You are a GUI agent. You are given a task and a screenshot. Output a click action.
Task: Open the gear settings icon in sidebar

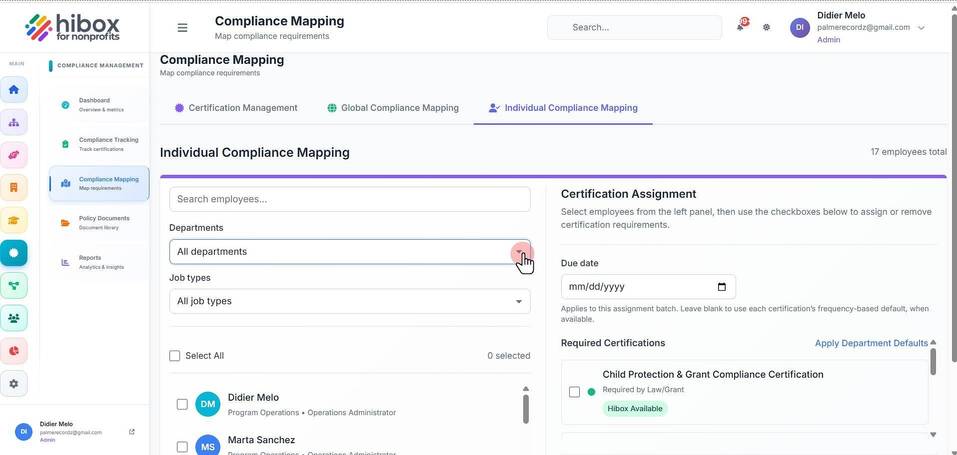coord(13,384)
